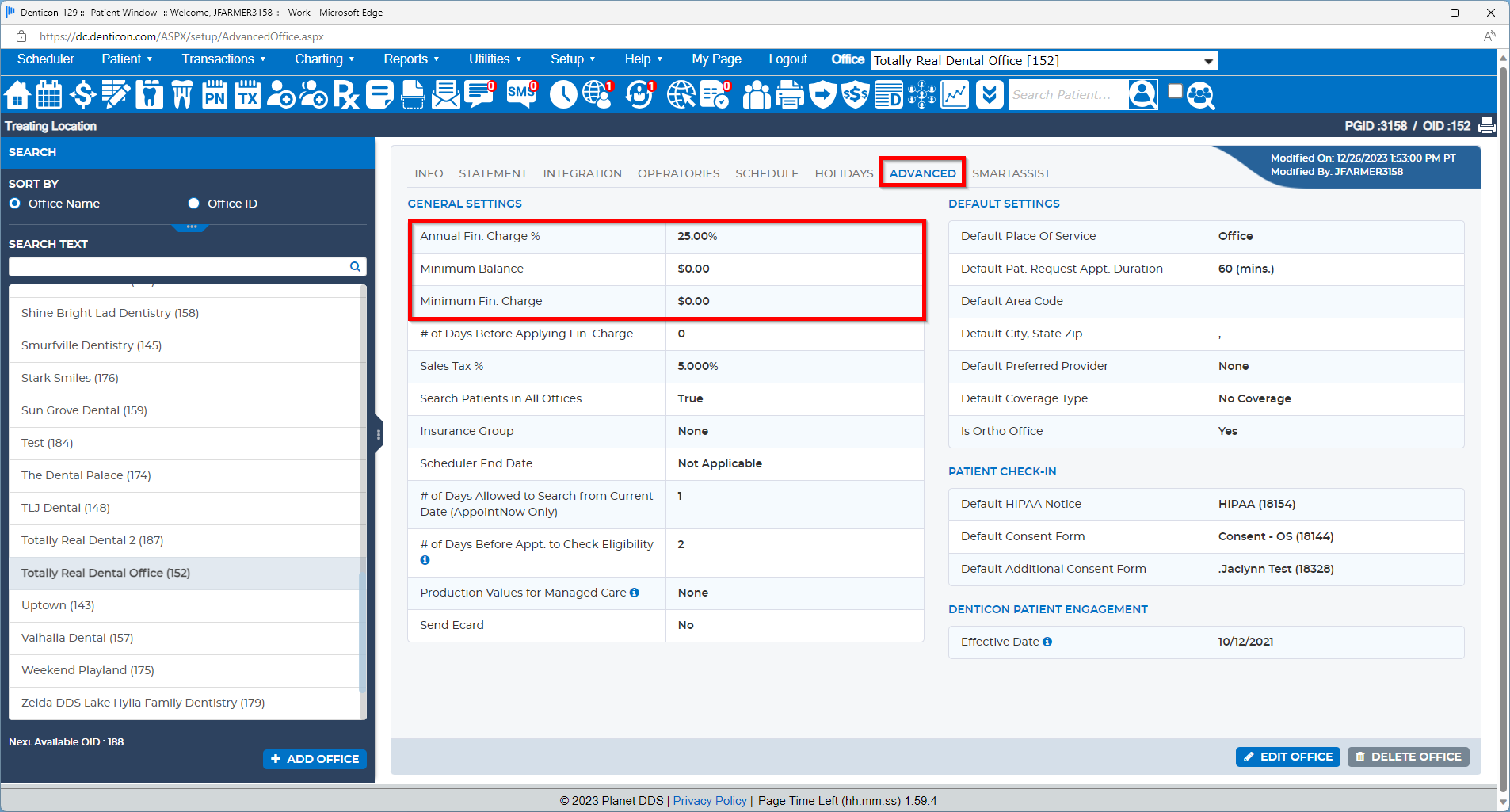Select the Office Name sort option
This screenshot has height=812, width=1510.
(x=14, y=203)
